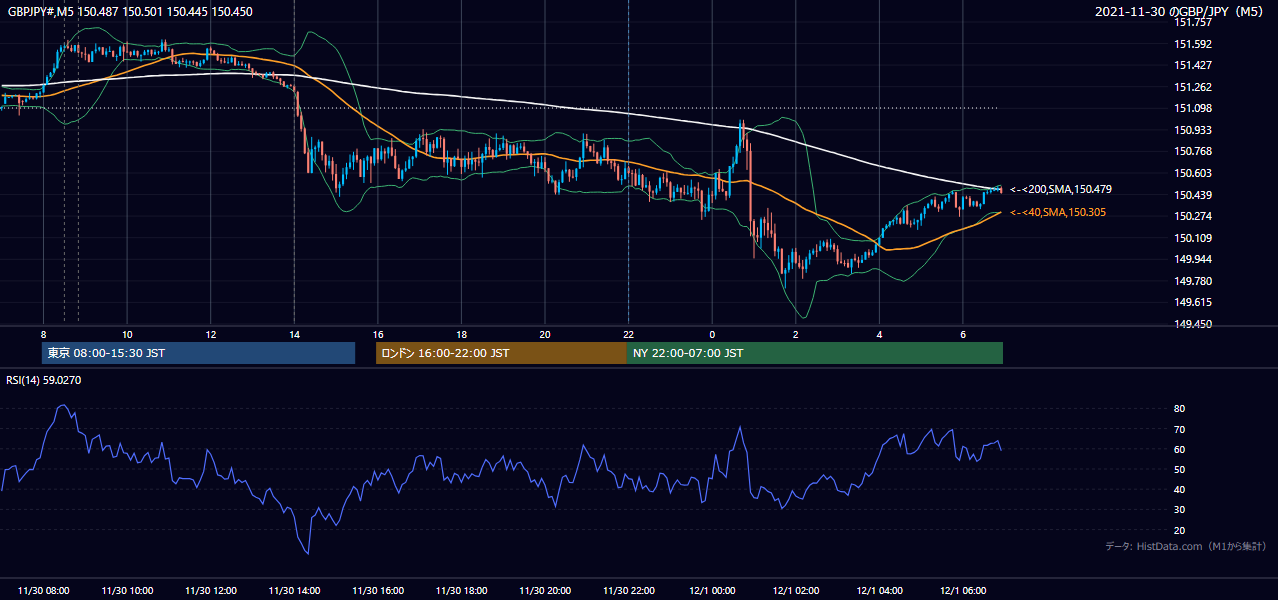Click price axis value 150.933
This screenshot has height=600, width=1278.
pyautogui.click(x=1192, y=130)
